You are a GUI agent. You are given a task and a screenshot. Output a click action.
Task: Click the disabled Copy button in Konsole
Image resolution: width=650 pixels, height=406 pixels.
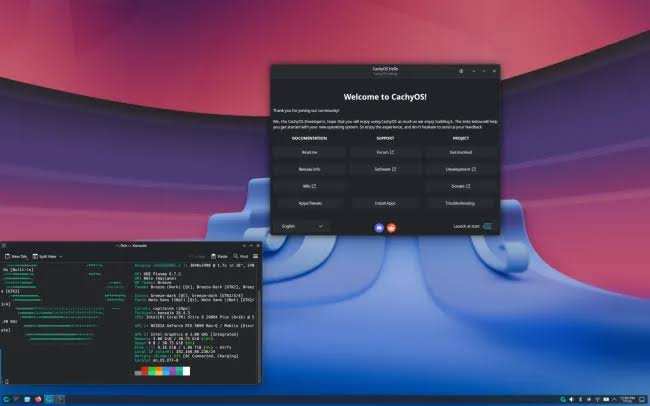197,256
